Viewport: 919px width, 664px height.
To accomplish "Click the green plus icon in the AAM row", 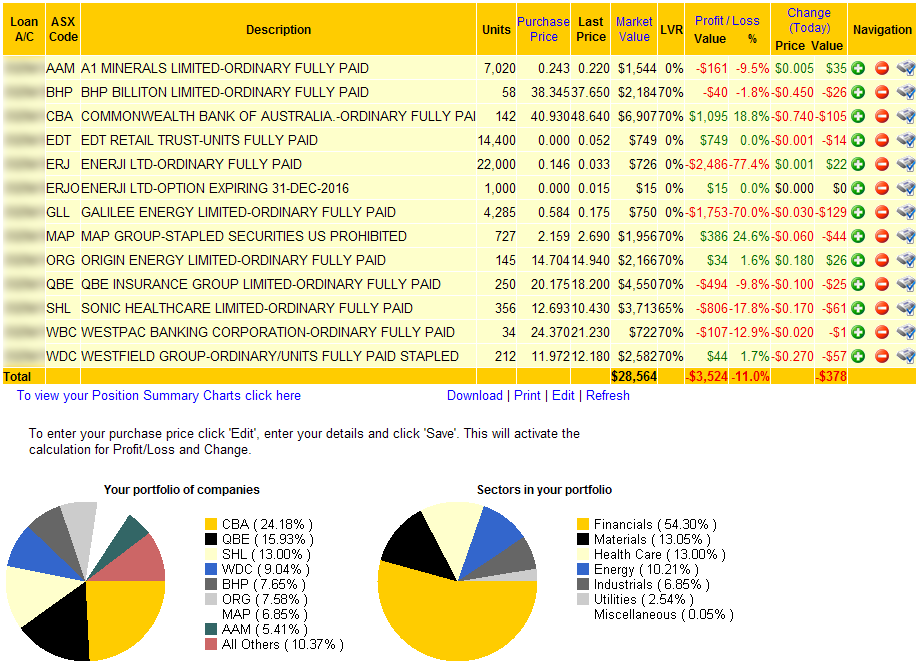I will [x=858, y=69].
